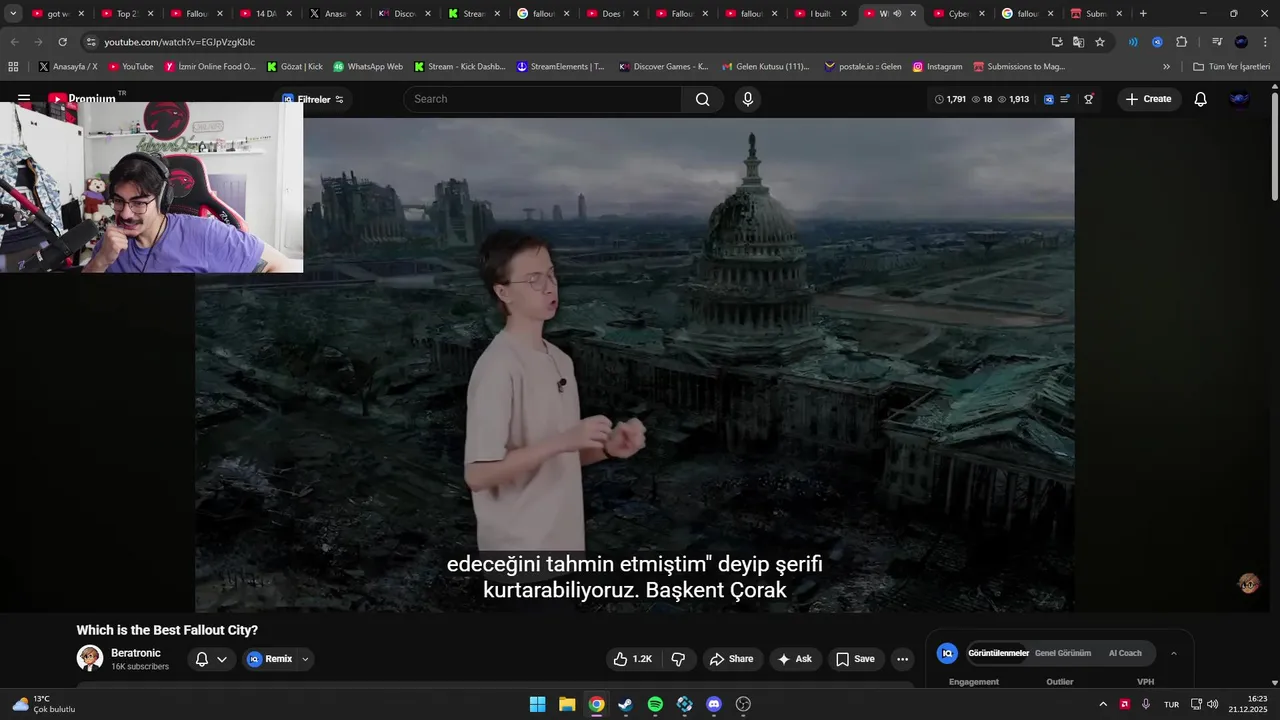The height and width of the screenshot is (720, 1280).
Task: Reload the page in Chrome
Action: point(62,42)
